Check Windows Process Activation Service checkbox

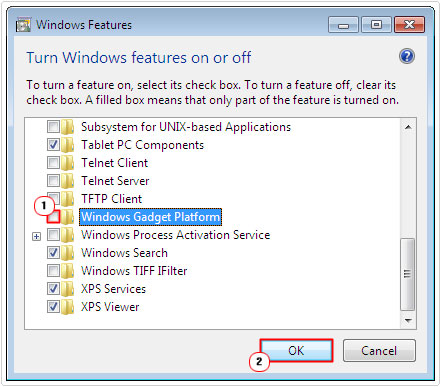53,235
